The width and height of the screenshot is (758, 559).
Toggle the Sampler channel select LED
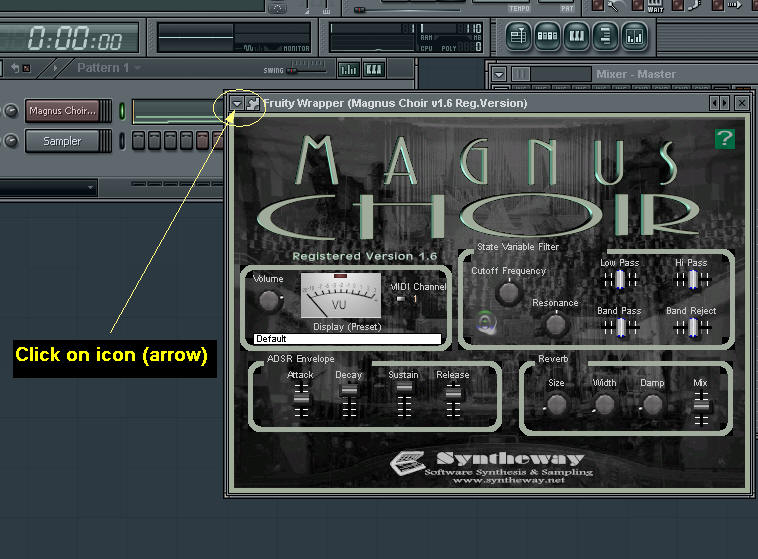pos(122,141)
